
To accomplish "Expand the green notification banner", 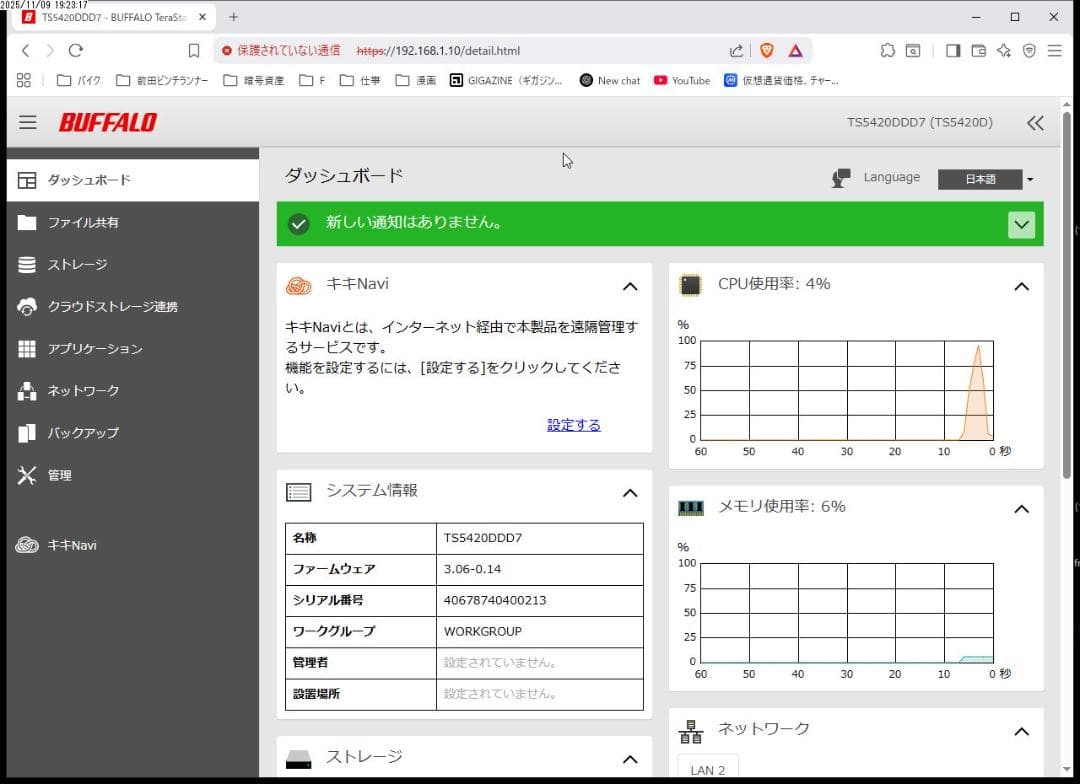I will [1021, 224].
